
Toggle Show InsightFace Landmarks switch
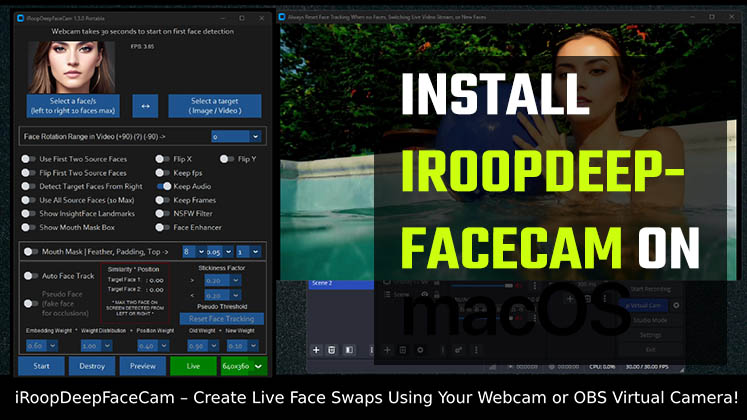(28, 213)
